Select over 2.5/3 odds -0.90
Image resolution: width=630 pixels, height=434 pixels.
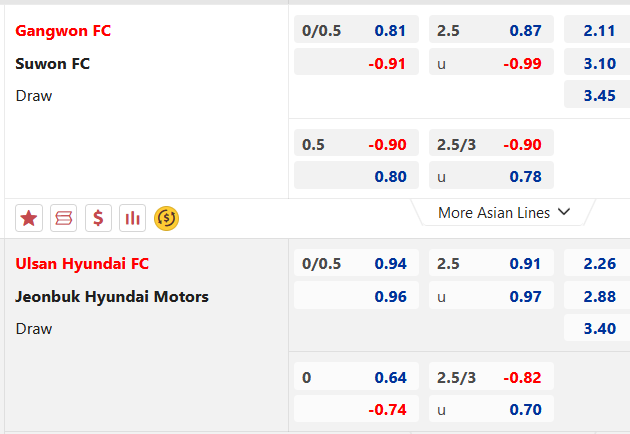[491, 143]
